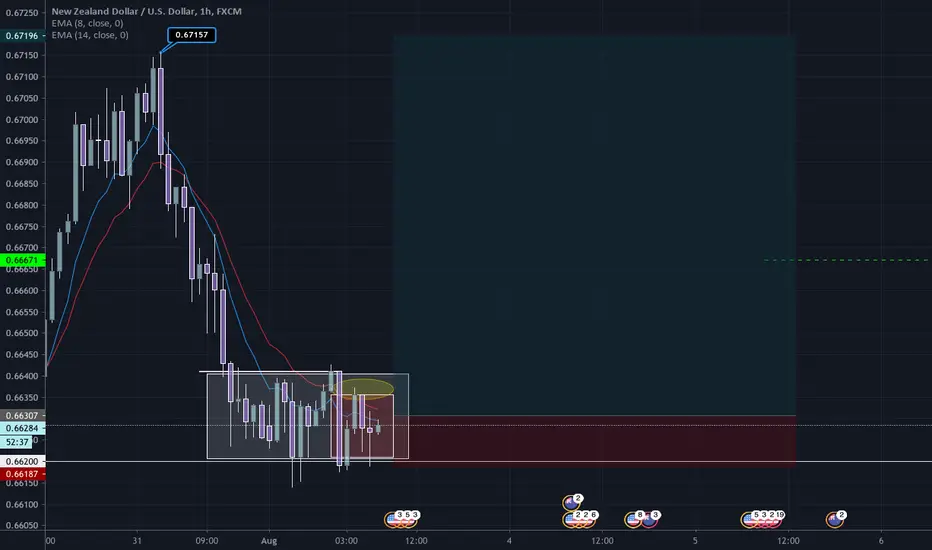Click the 0.67250 price scale tick
The image size is (932, 550).
22,12
